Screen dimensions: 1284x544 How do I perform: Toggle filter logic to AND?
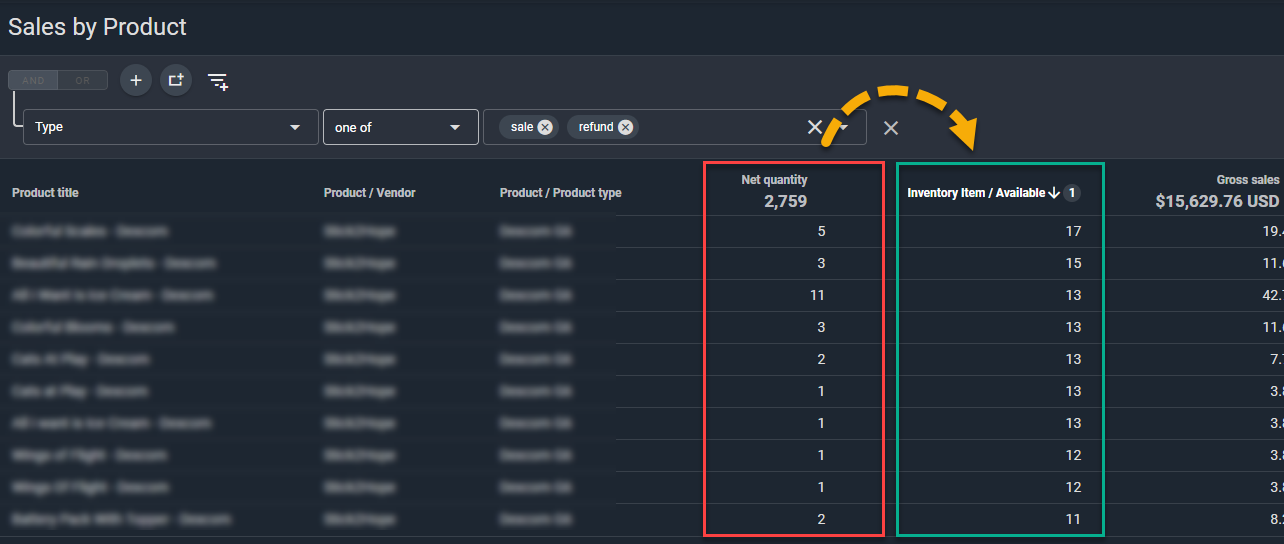coord(33,80)
